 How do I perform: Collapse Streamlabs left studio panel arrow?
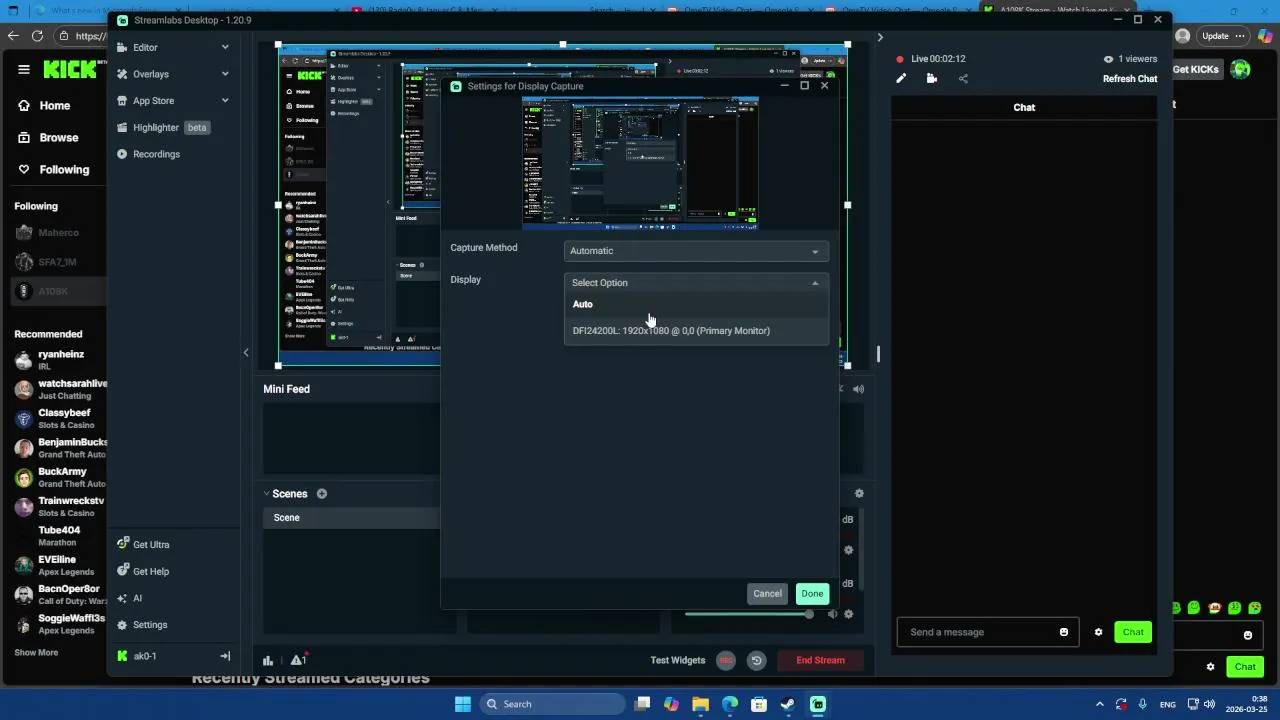click(246, 353)
